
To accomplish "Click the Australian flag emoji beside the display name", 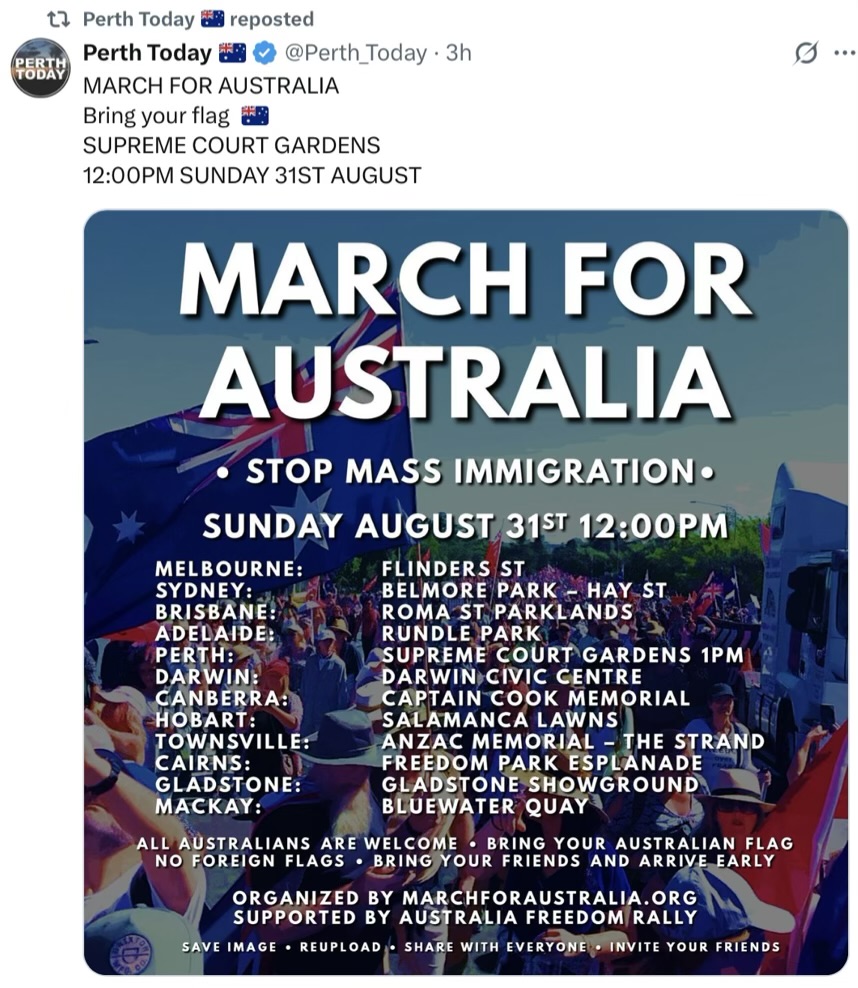I will click(x=232, y=54).
